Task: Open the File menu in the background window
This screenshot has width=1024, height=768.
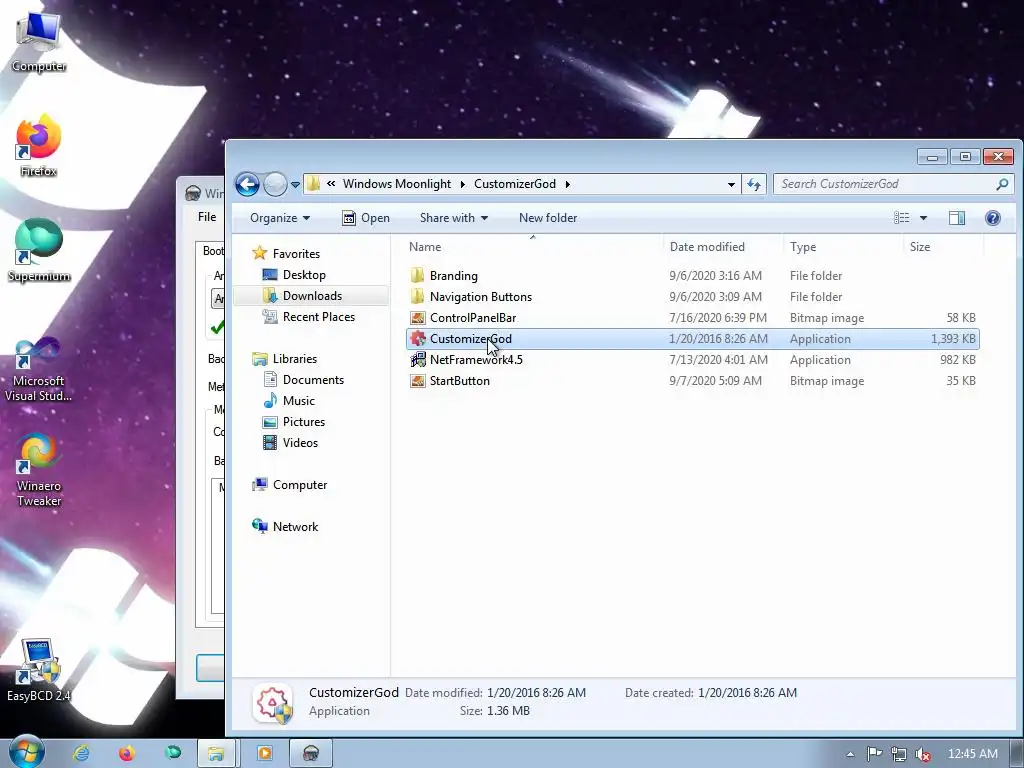Action: 207,217
